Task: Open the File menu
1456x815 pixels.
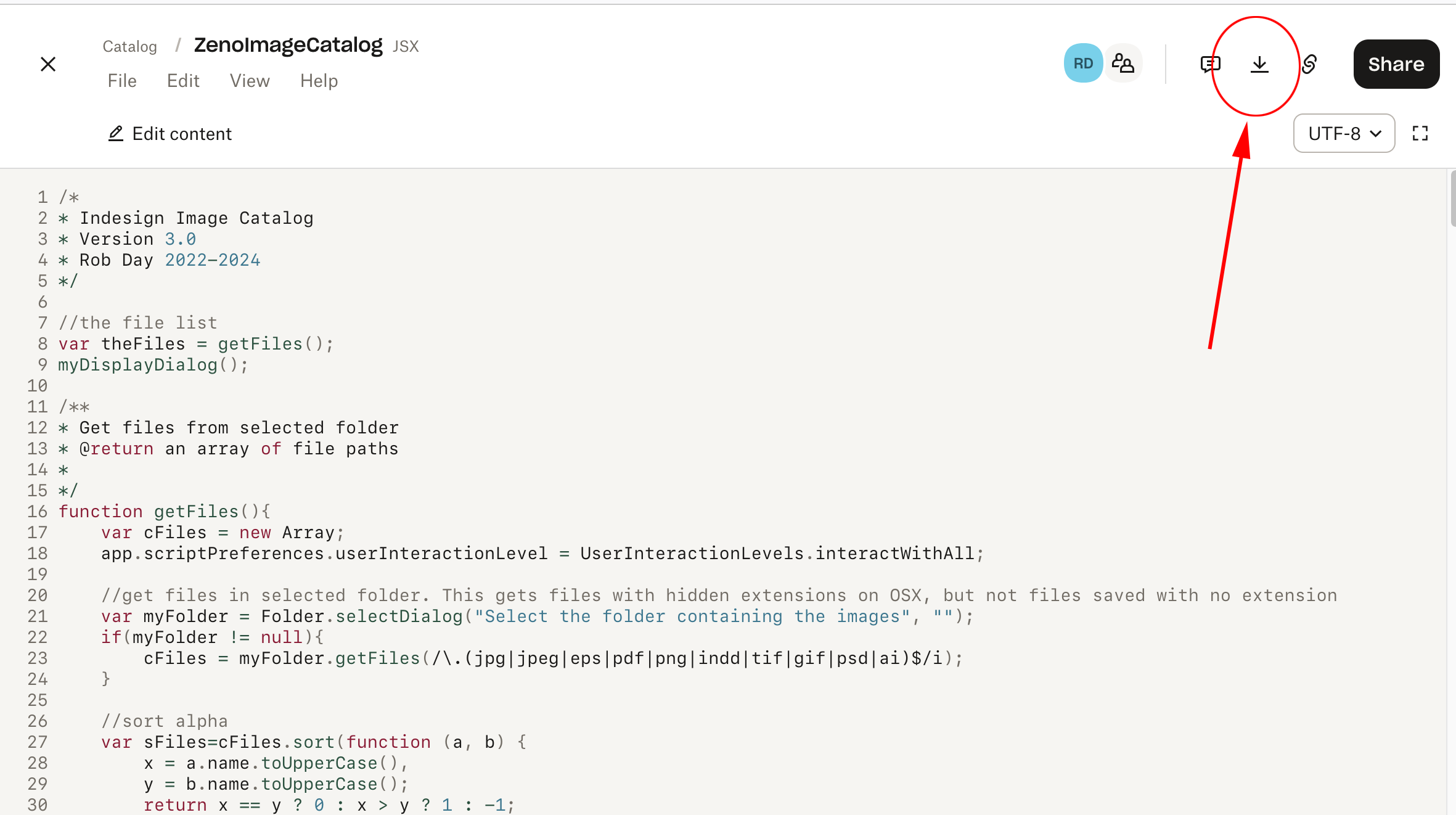Action: [122, 81]
